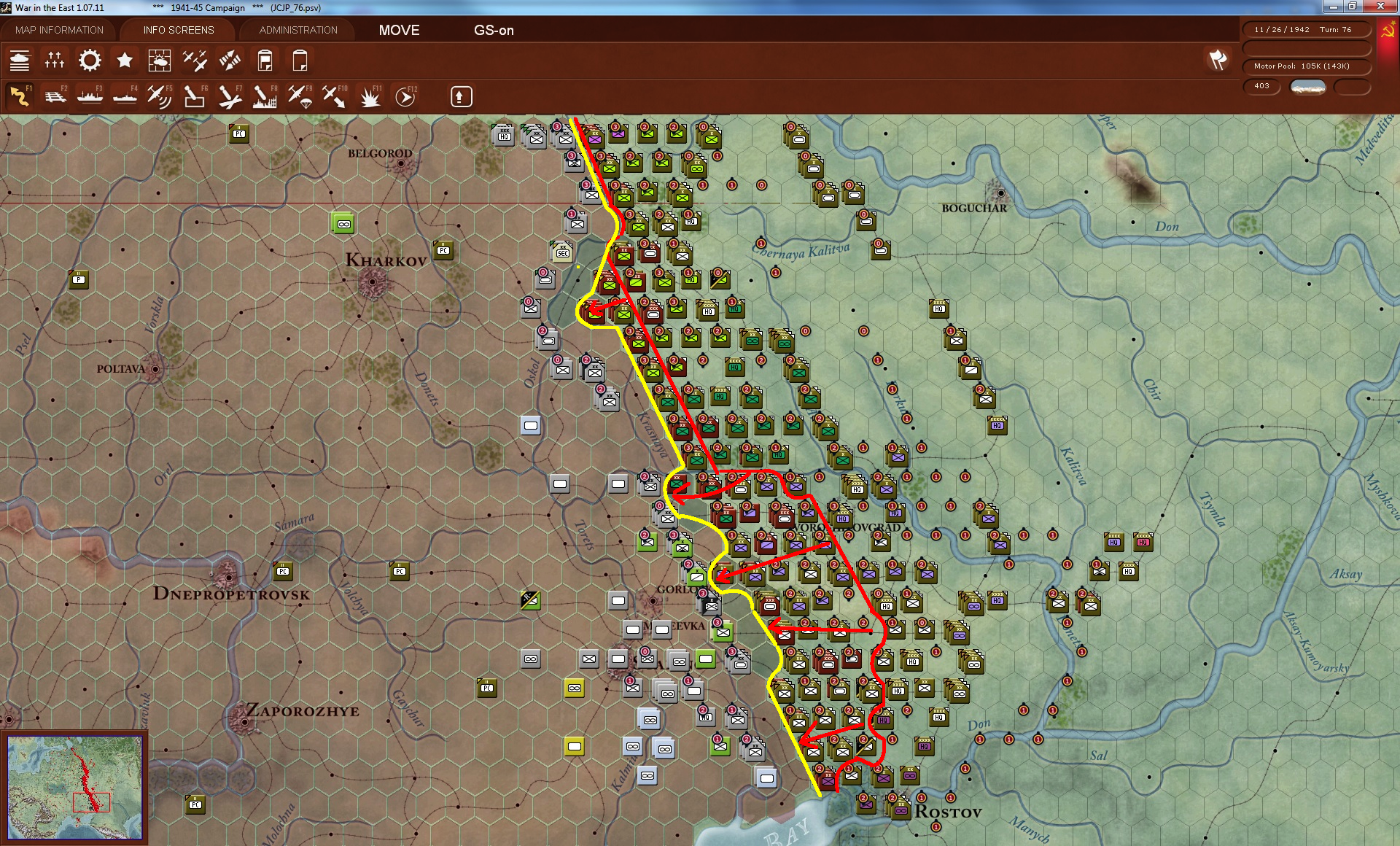Select the red HQ counter near Aksay river
This screenshot has width=1400, height=846.
pyautogui.click(x=1143, y=542)
